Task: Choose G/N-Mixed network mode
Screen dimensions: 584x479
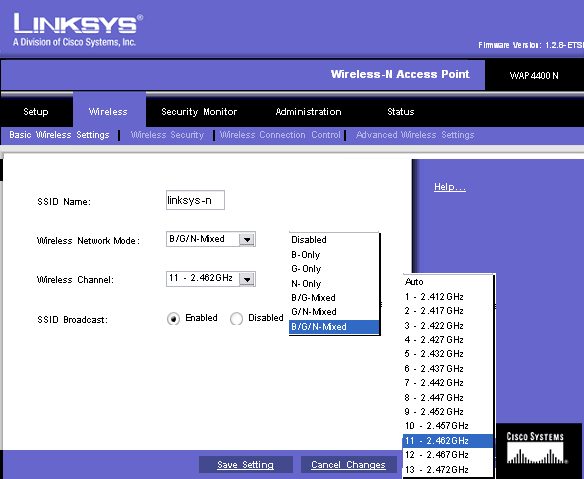Action: [x=334, y=312]
